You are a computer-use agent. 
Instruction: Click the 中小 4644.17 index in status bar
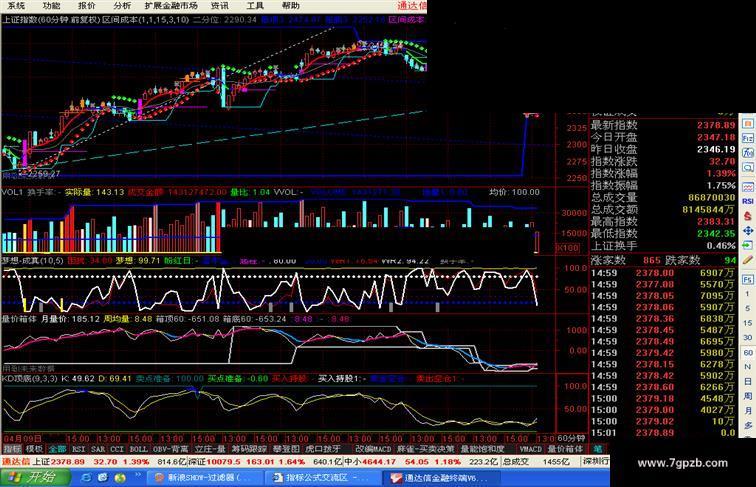(370, 461)
